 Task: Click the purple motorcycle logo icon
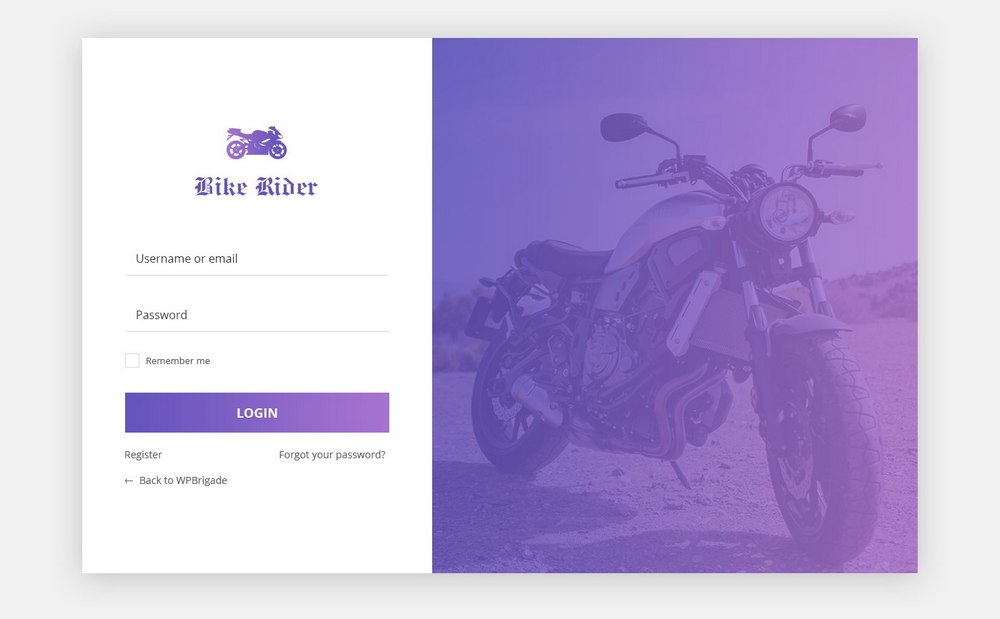[256, 143]
